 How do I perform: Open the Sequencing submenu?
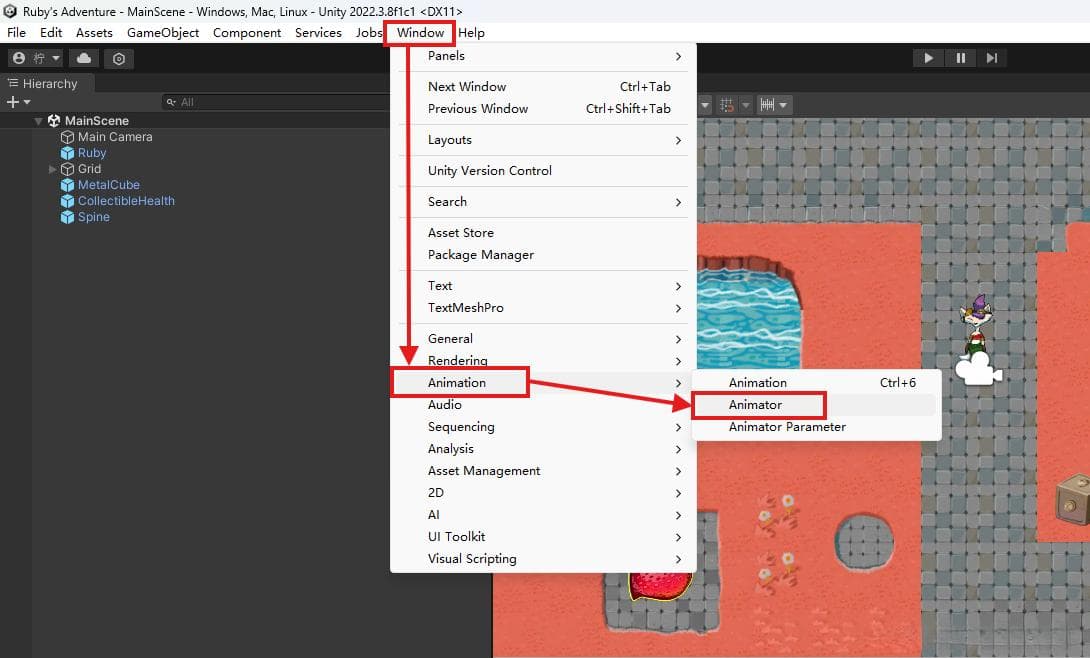(543, 427)
